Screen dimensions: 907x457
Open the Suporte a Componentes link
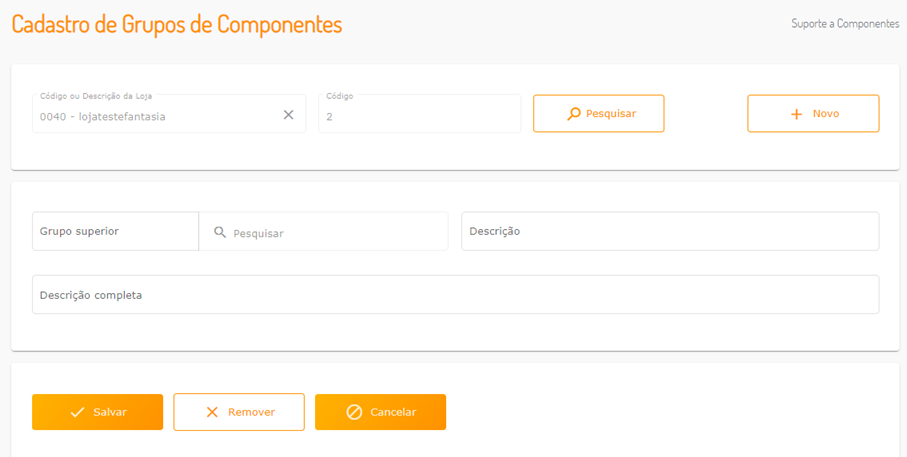[844, 24]
